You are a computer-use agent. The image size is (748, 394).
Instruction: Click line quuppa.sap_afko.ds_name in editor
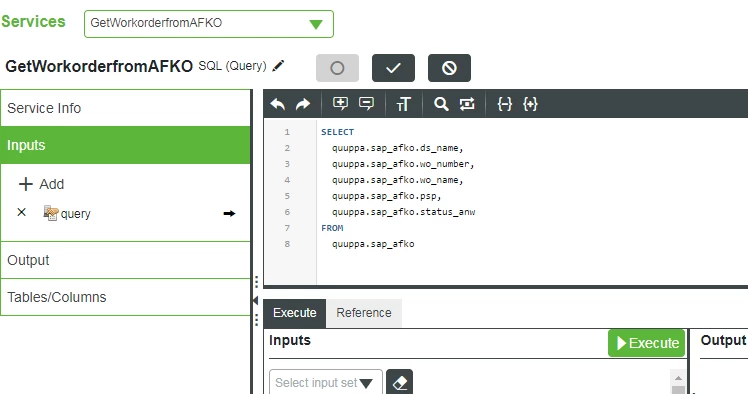(398, 148)
